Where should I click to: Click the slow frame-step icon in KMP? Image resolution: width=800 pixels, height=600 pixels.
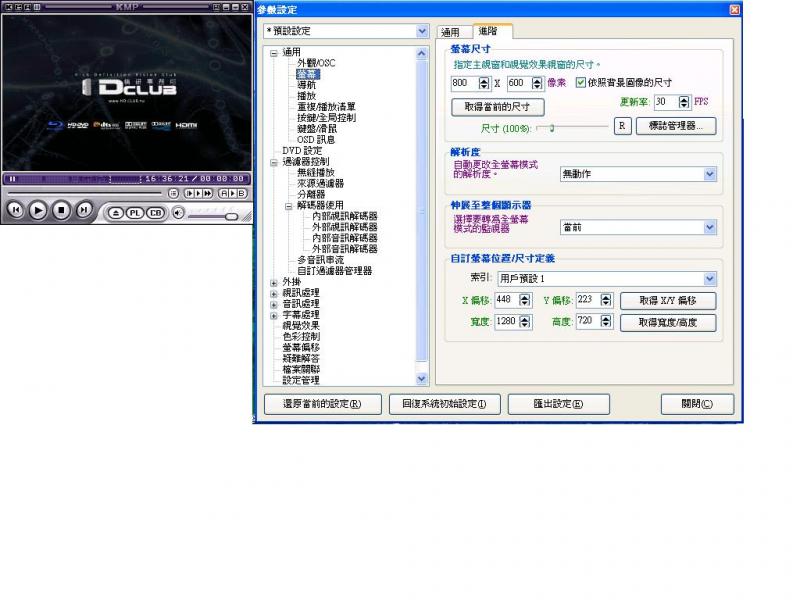click(189, 193)
